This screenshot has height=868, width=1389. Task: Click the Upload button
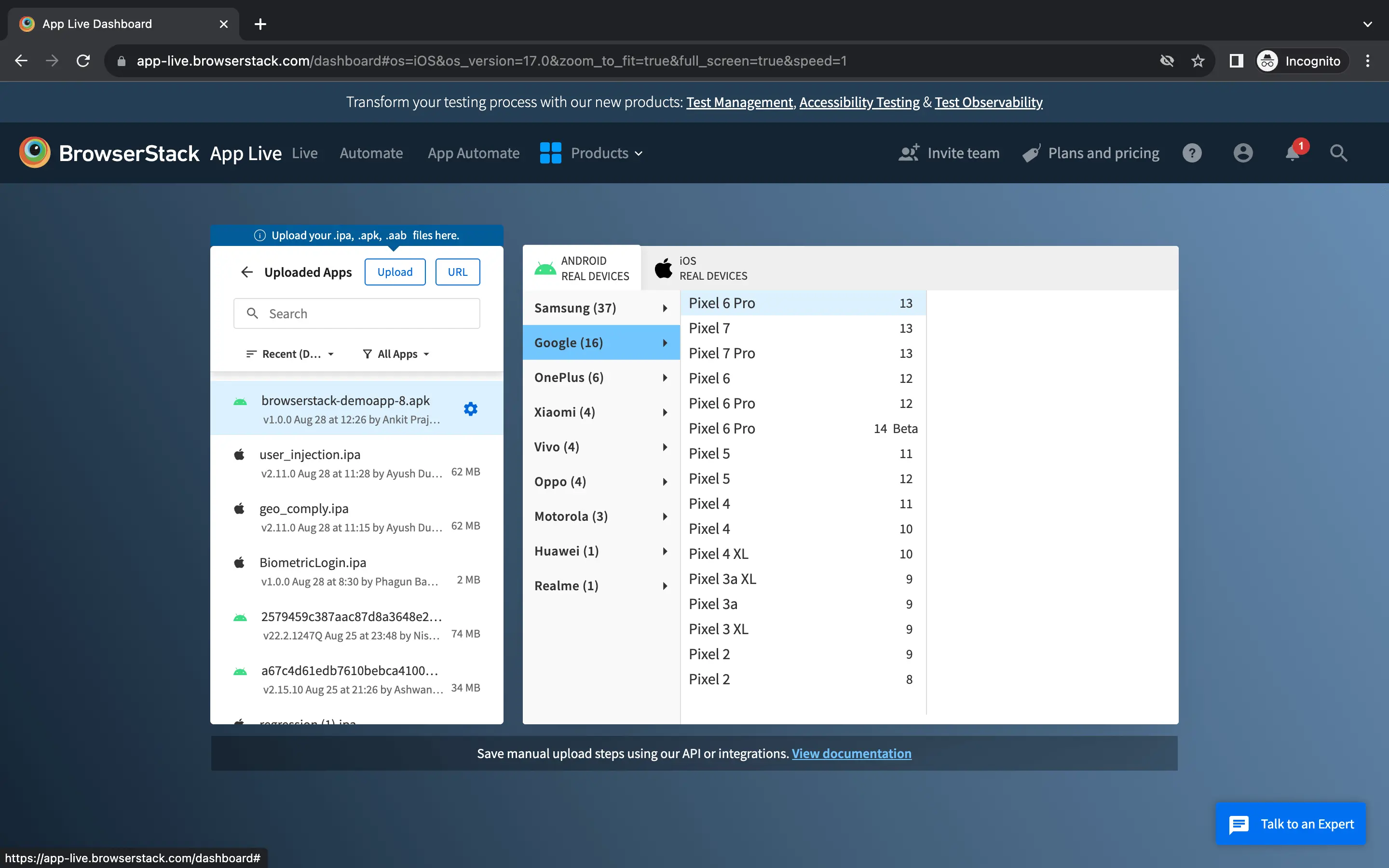tap(395, 272)
